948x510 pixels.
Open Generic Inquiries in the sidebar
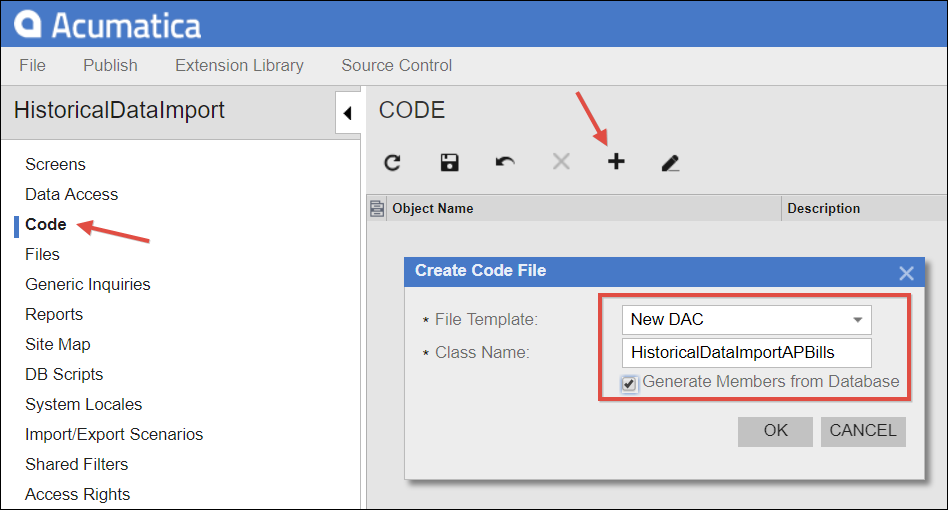pos(88,285)
